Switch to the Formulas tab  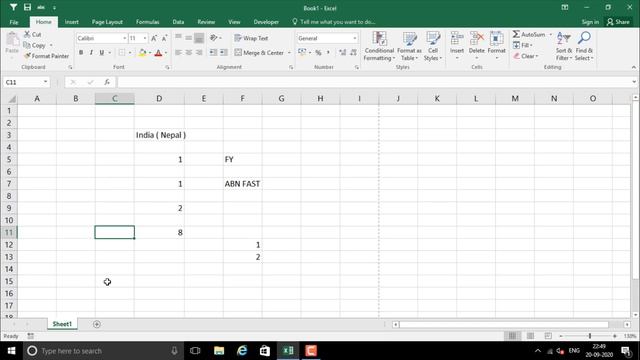tap(147, 22)
